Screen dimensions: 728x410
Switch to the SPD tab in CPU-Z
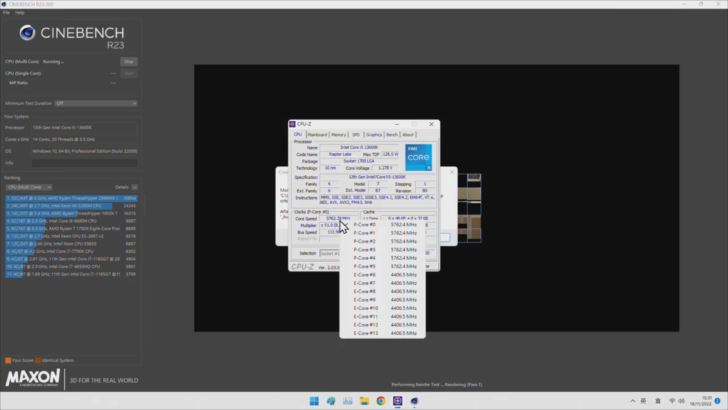[x=356, y=135]
